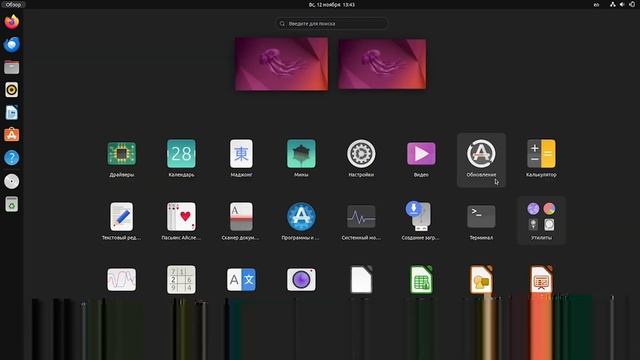Launch the Sudoku game icon
The height and width of the screenshot is (360, 640).
181,280
